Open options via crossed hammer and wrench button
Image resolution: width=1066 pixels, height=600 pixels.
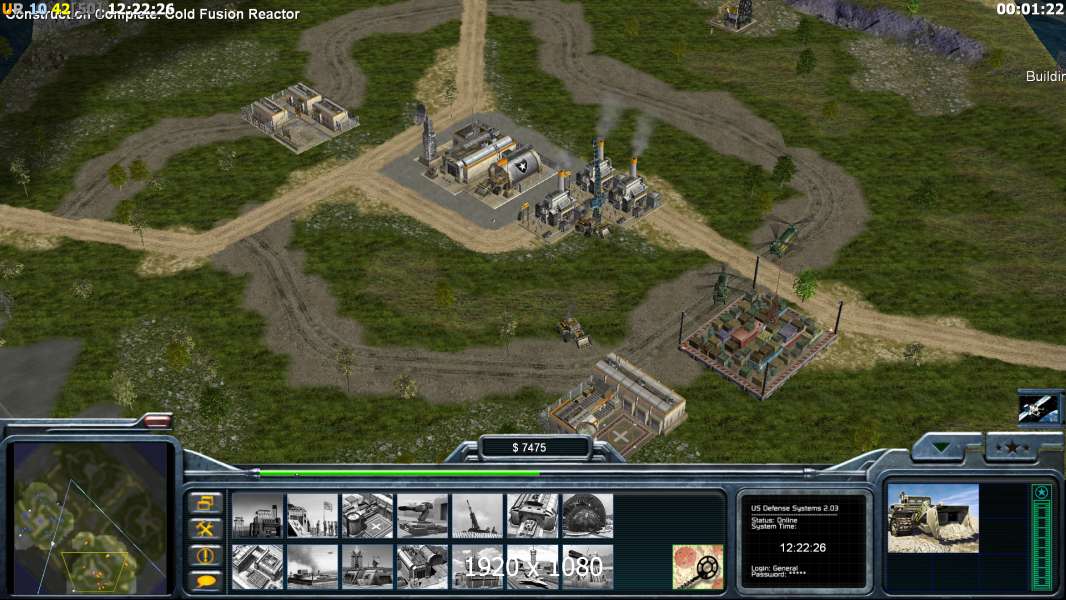[x=205, y=529]
